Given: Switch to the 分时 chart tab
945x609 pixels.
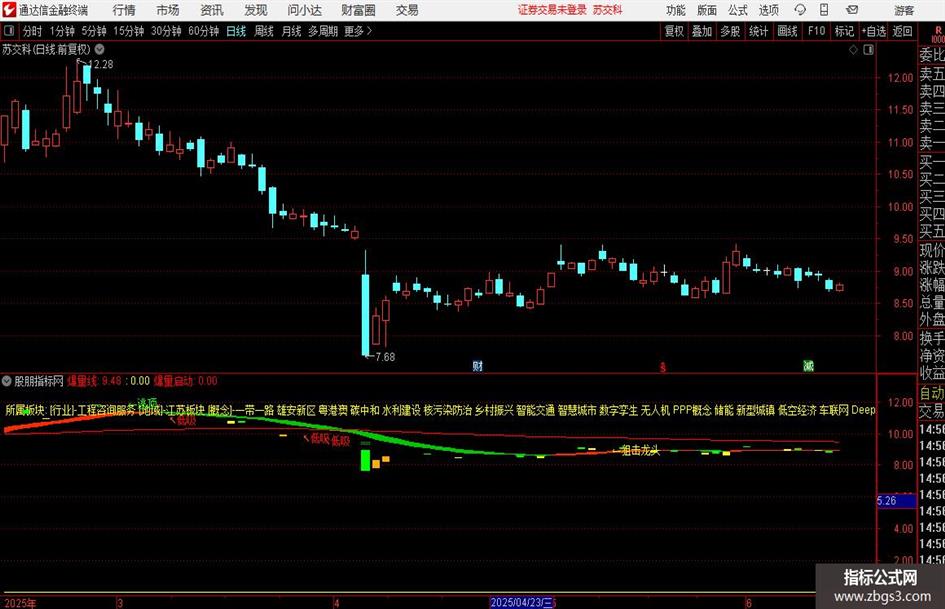Looking at the screenshot, I should 32,31.
